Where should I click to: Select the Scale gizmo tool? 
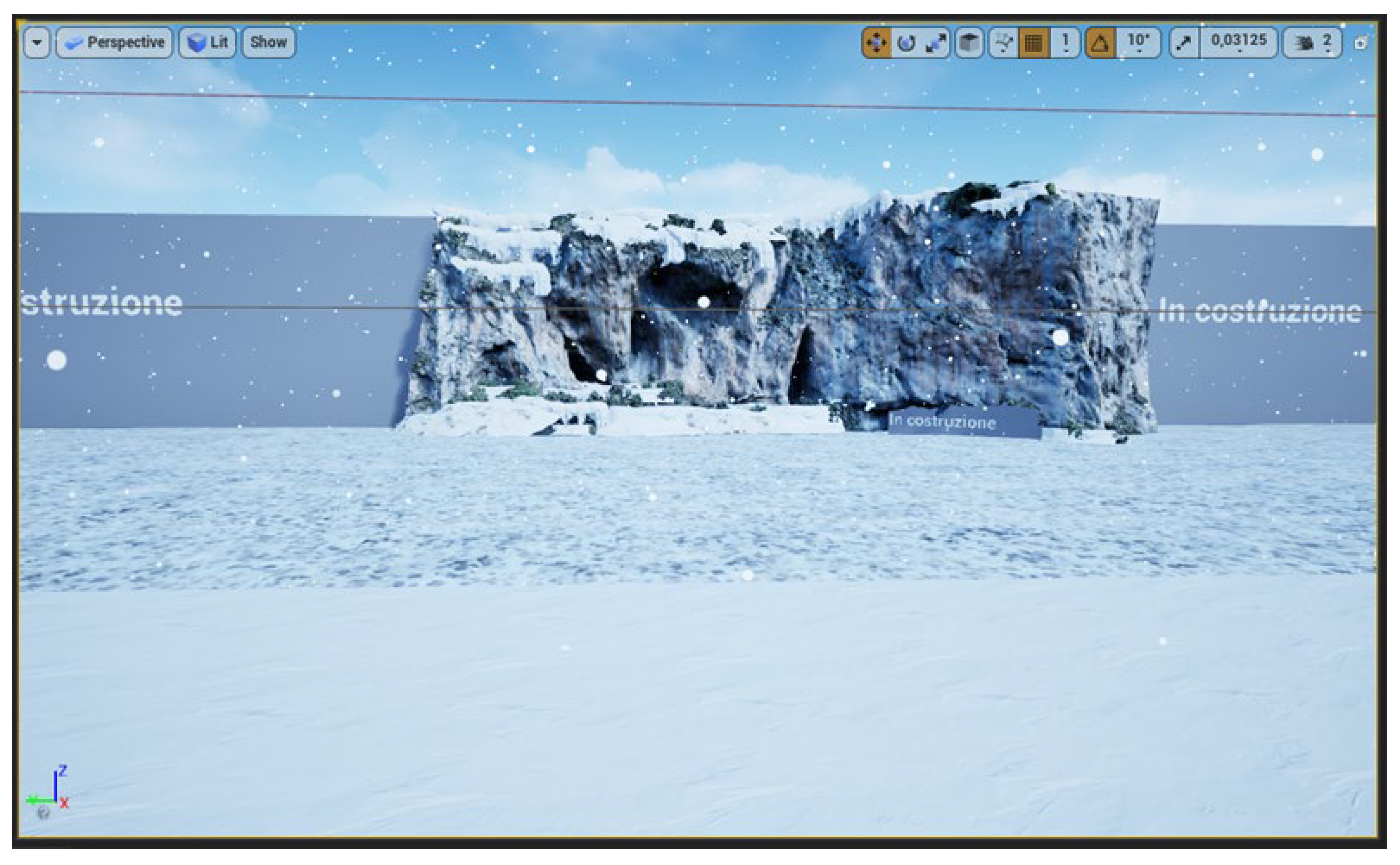click(x=935, y=43)
